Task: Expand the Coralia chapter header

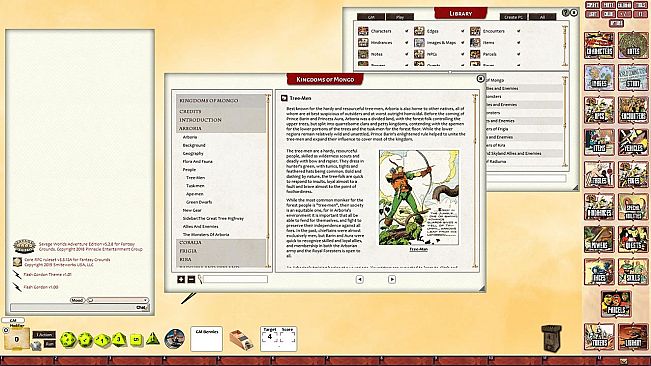Action: pos(221,243)
